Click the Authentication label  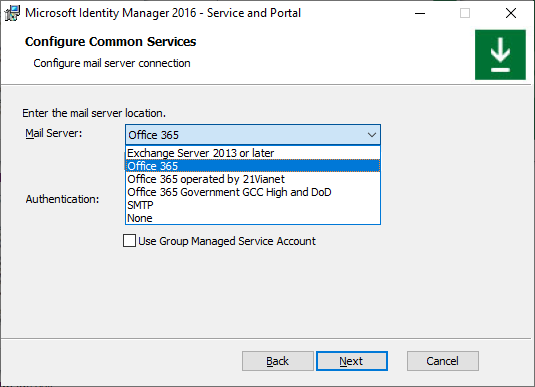[x=62, y=199]
